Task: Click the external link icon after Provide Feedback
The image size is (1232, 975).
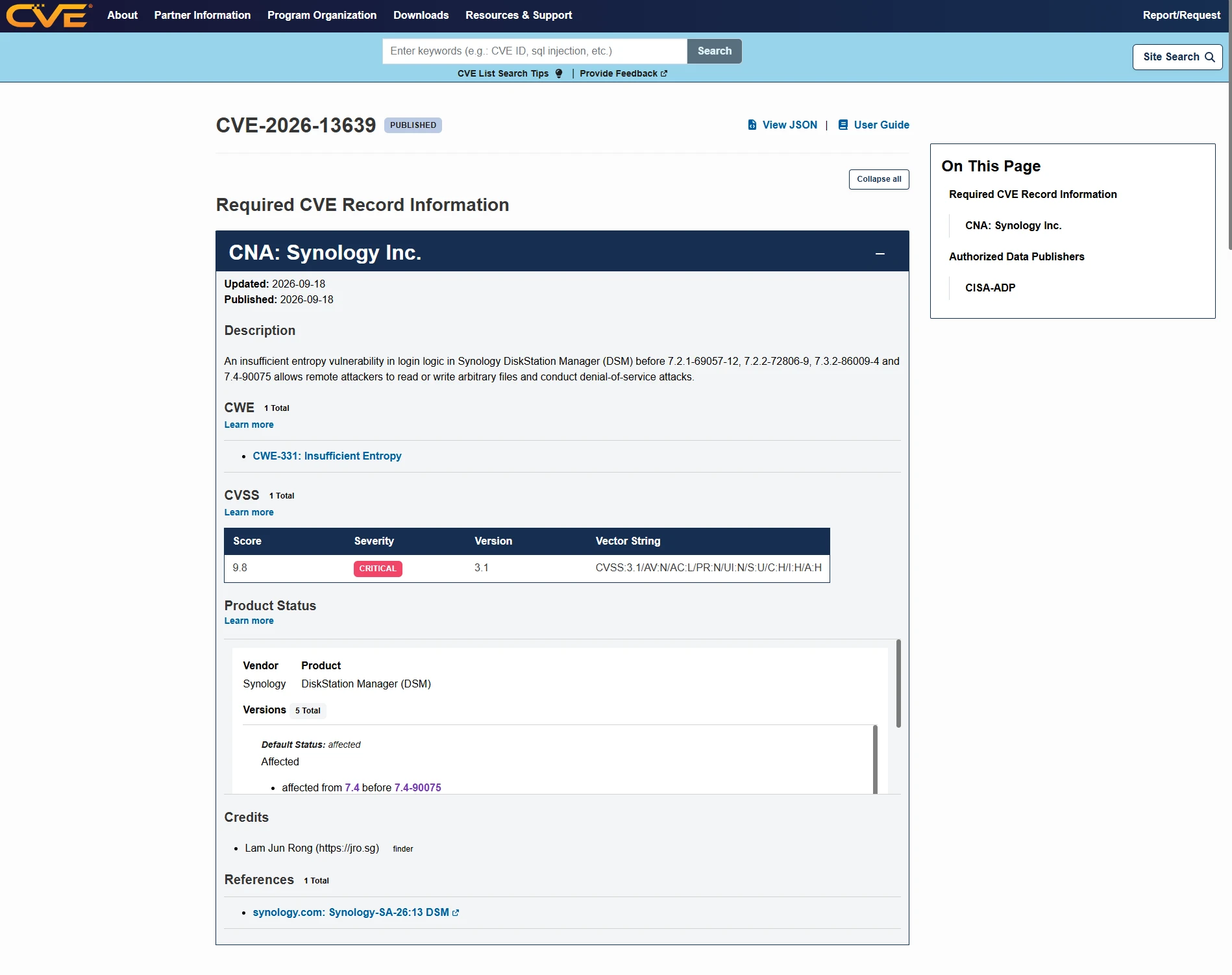Action: pyautogui.click(x=664, y=73)
